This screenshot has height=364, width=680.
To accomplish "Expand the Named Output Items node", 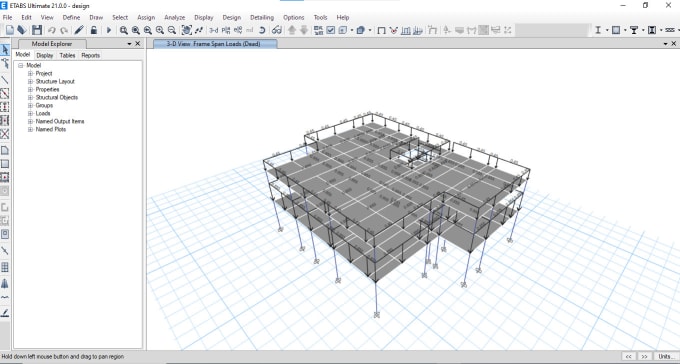I will 30,121.
